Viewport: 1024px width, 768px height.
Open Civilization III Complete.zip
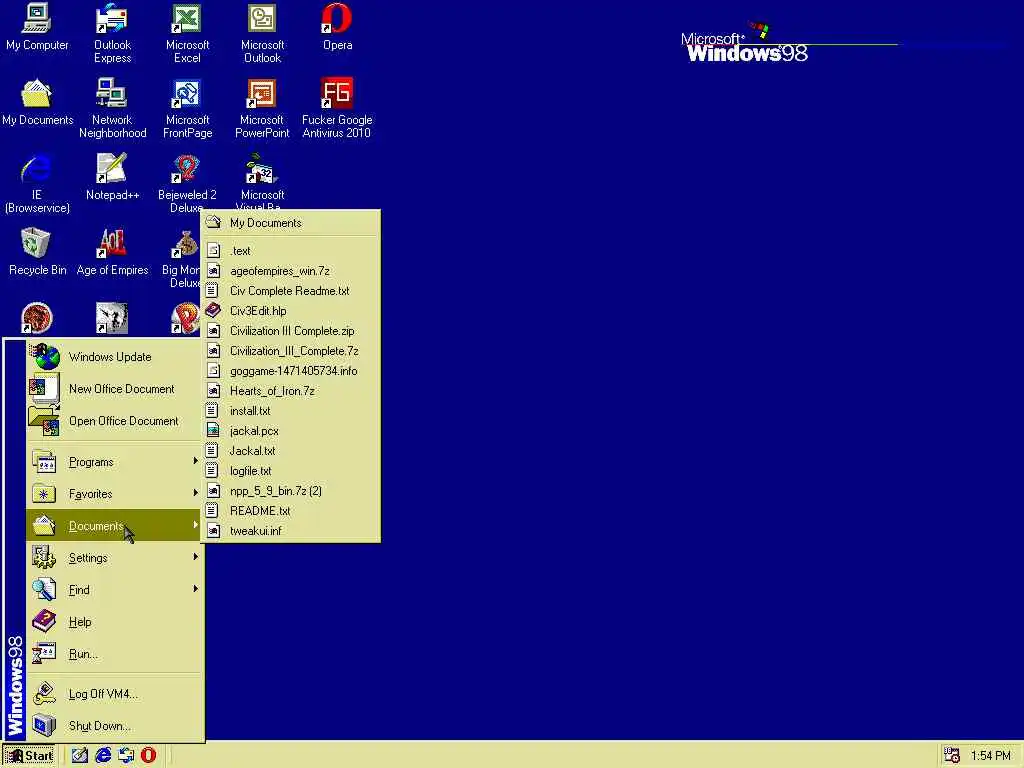(x=291, y=330)
